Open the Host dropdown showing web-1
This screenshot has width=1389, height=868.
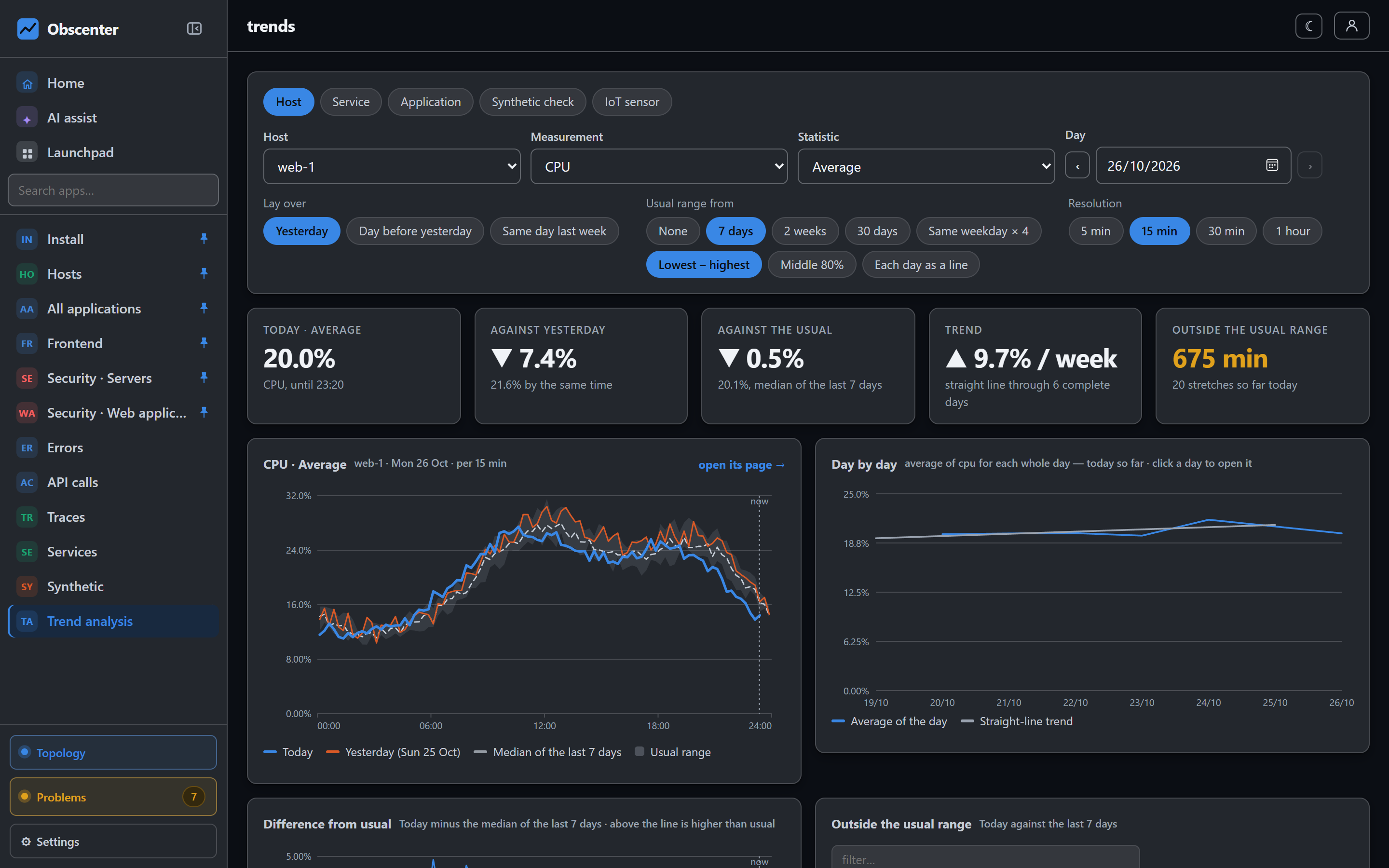(392, 166)
